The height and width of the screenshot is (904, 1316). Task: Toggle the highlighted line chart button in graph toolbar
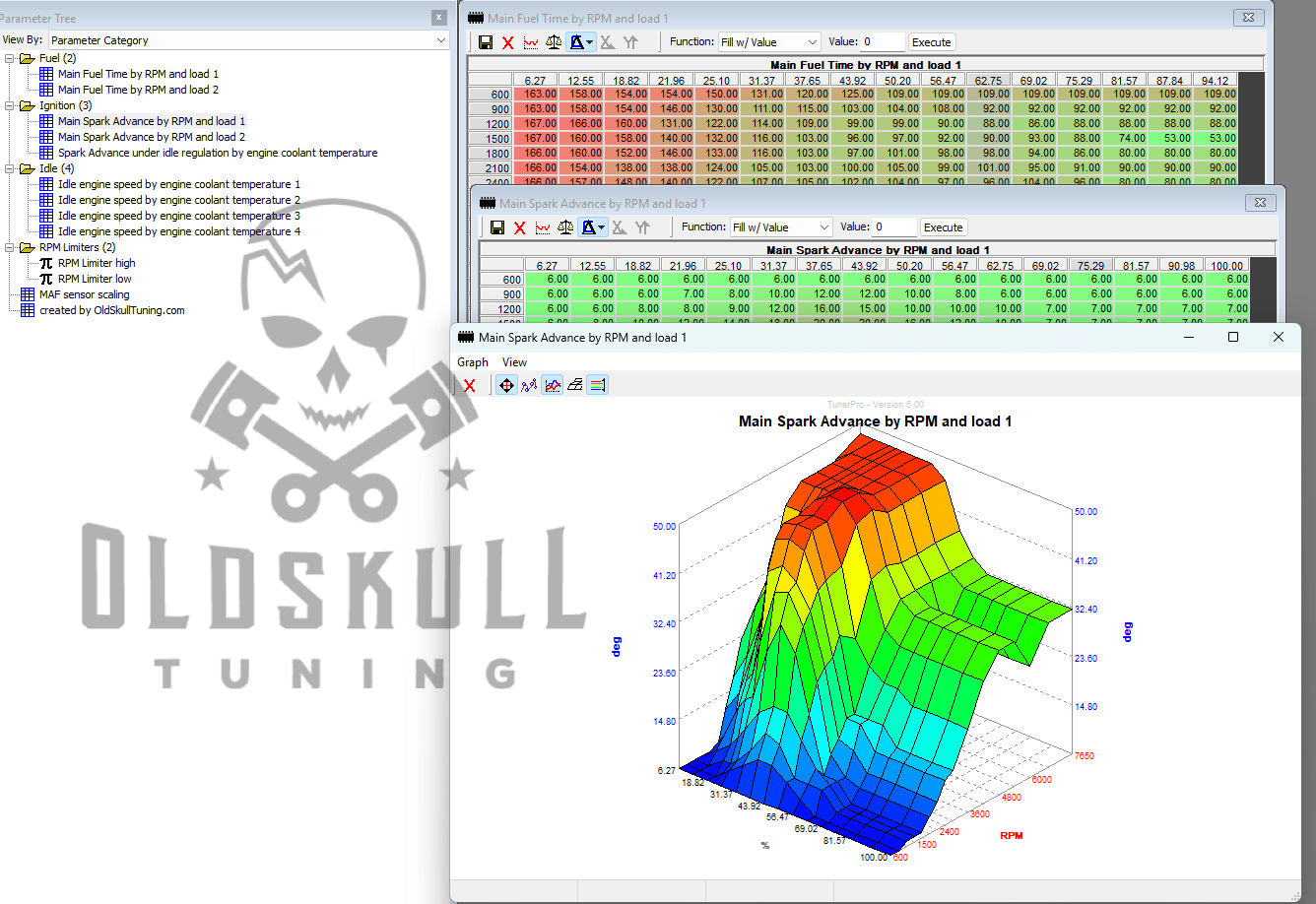[553, 385]
